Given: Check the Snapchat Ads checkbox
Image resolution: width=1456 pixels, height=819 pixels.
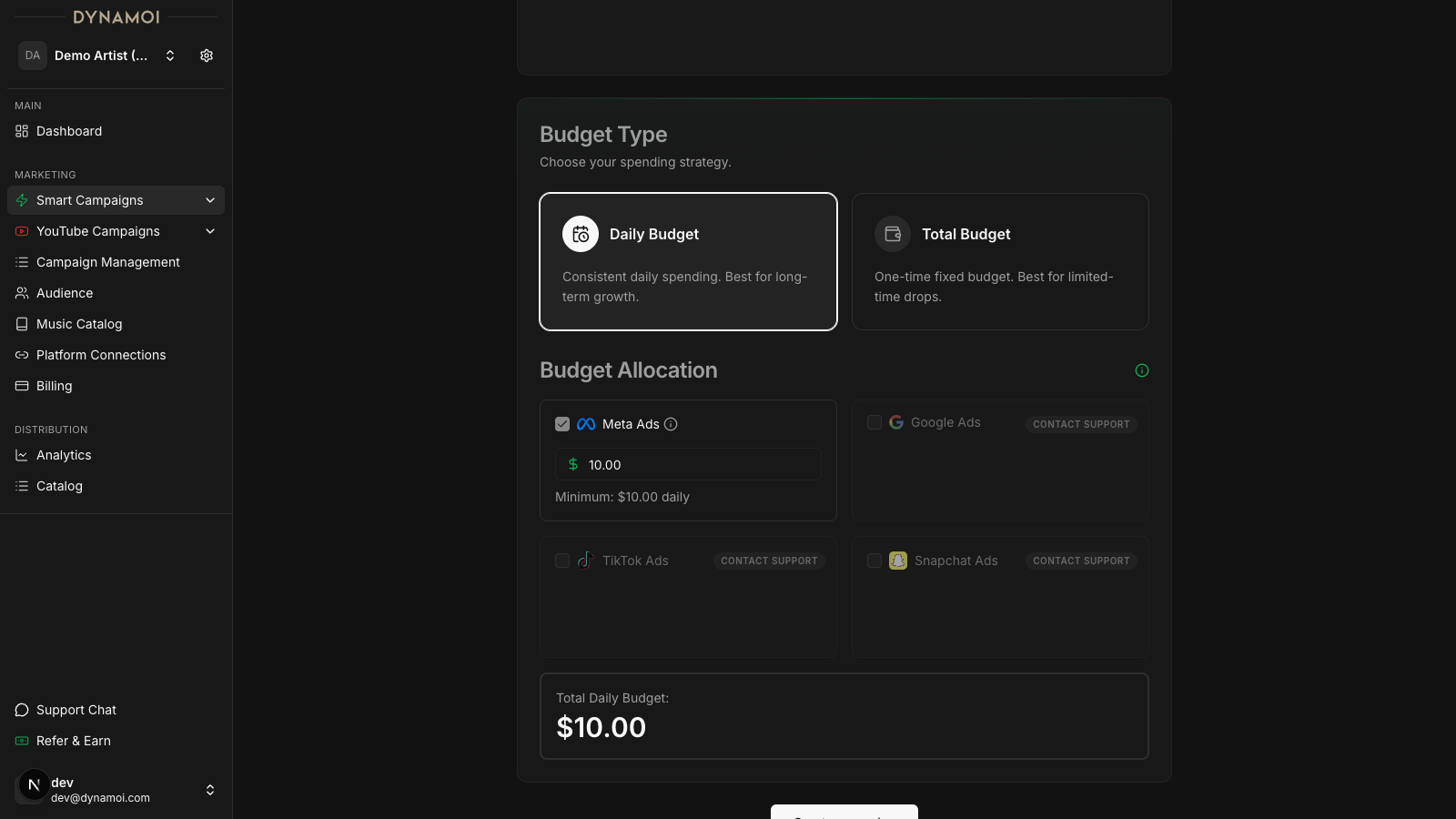Looking at the screenshot, I should [875, 561].
